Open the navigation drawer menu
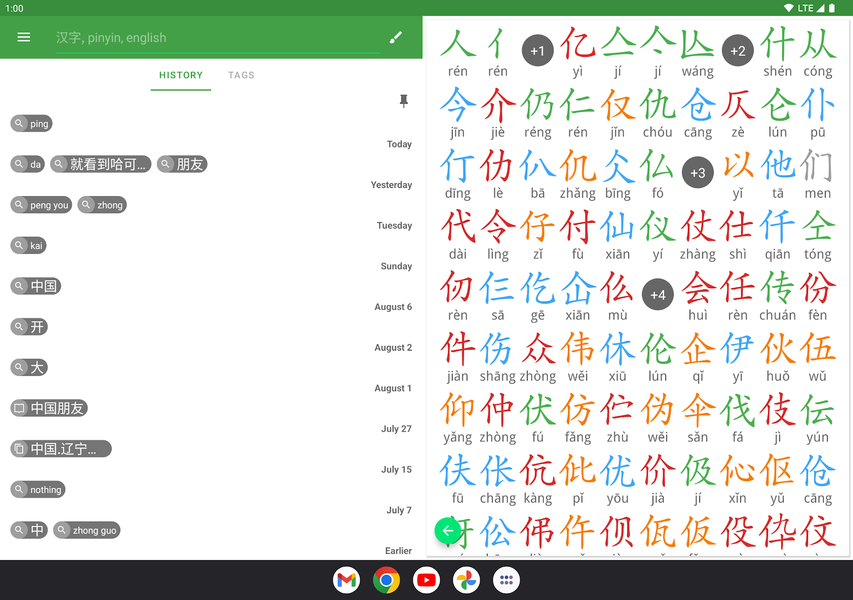 pos(24,37)
